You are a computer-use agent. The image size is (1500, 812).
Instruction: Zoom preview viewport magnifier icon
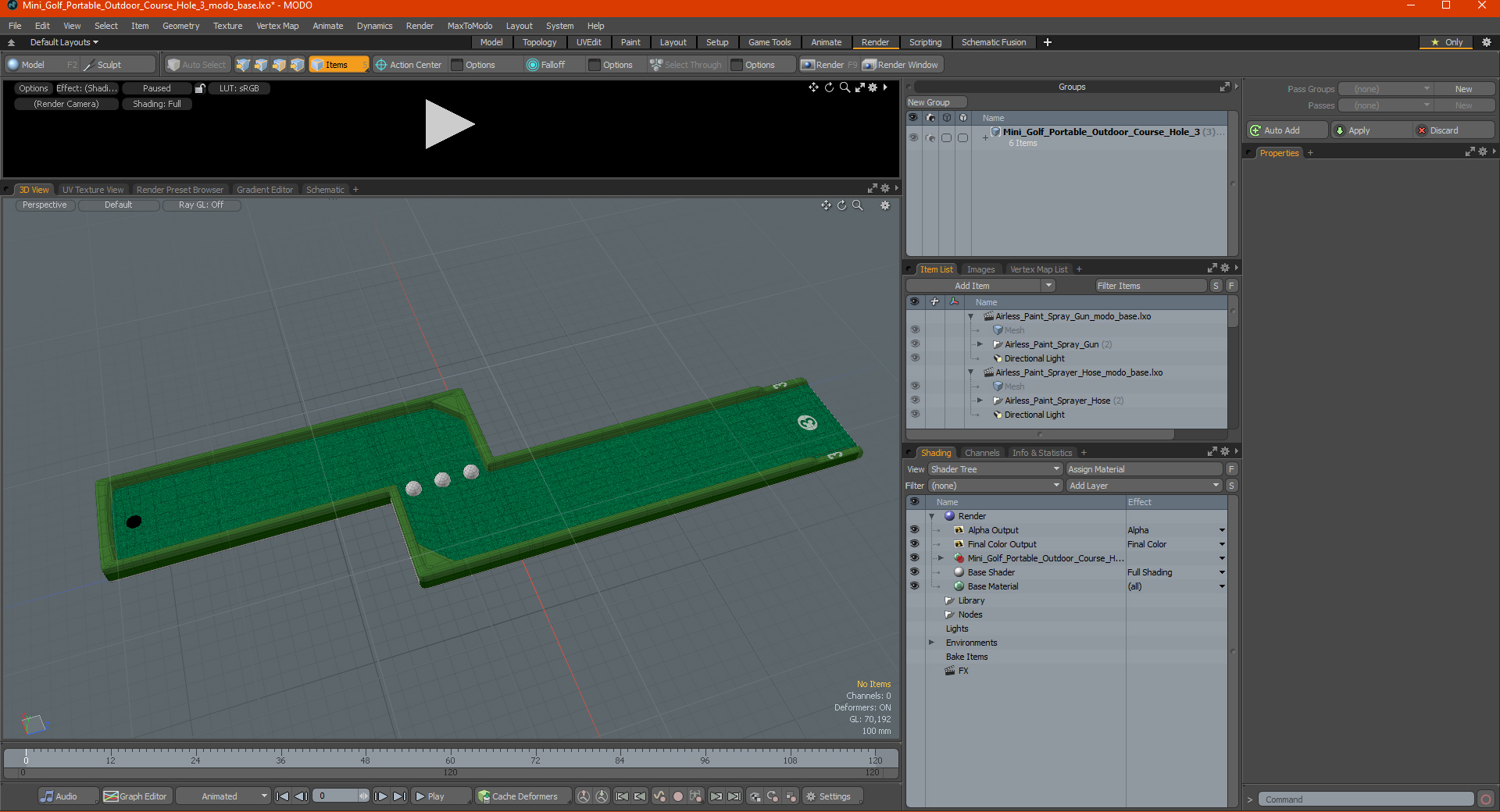coord(845,87)
